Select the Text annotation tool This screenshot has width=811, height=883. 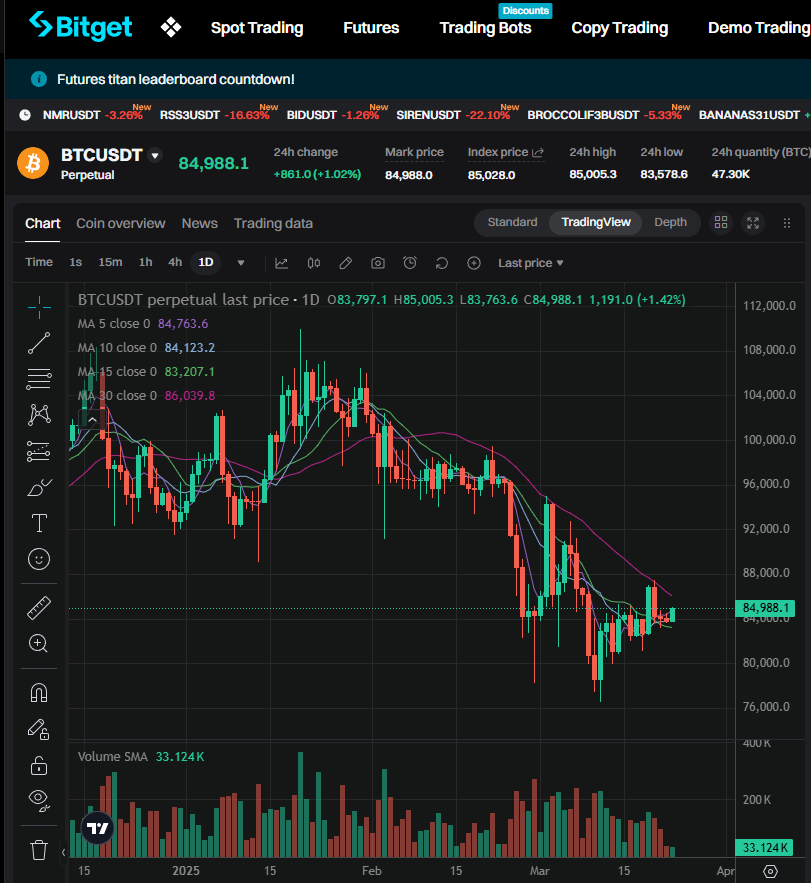click(x=39, y=523)
